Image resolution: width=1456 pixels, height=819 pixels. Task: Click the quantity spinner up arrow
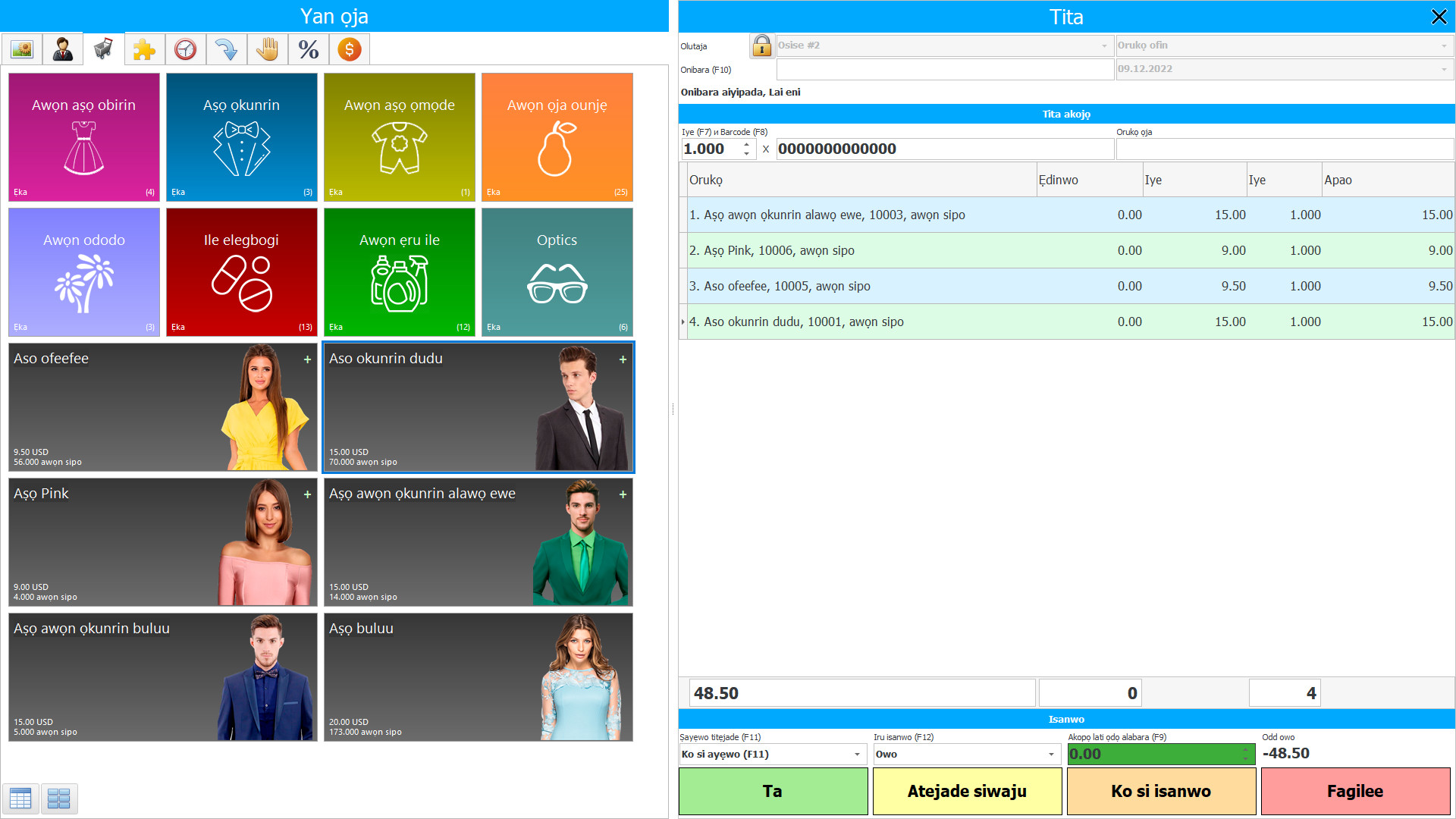tap(747, 144)
